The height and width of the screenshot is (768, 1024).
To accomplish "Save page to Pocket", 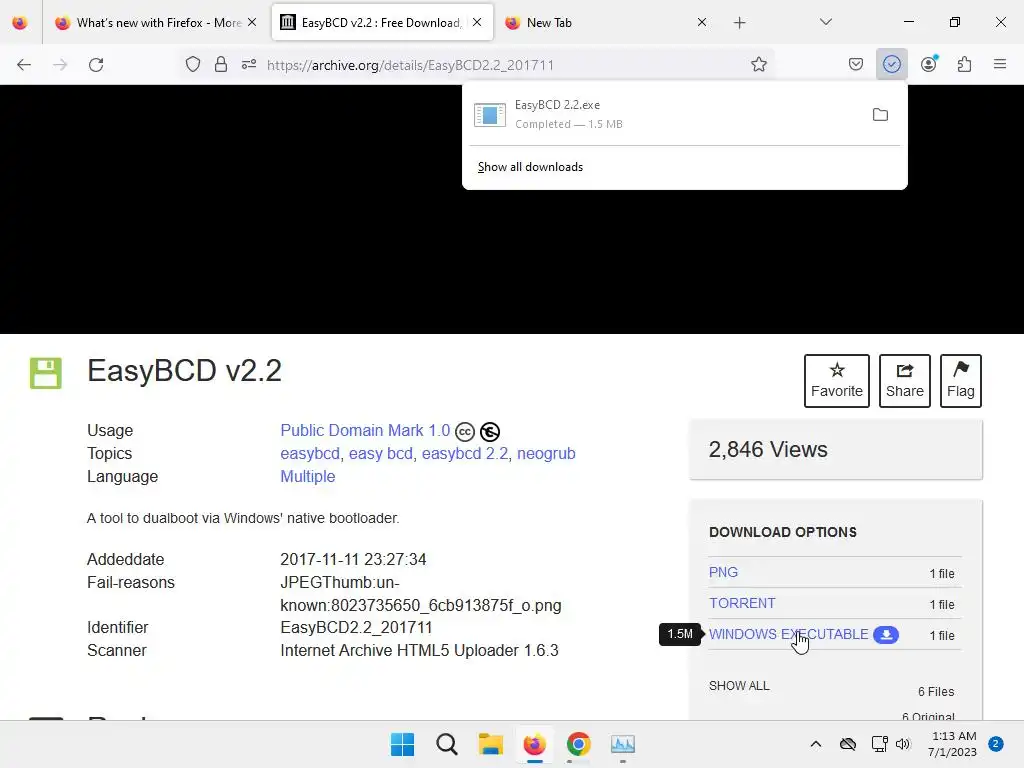I will coord(856,64).
